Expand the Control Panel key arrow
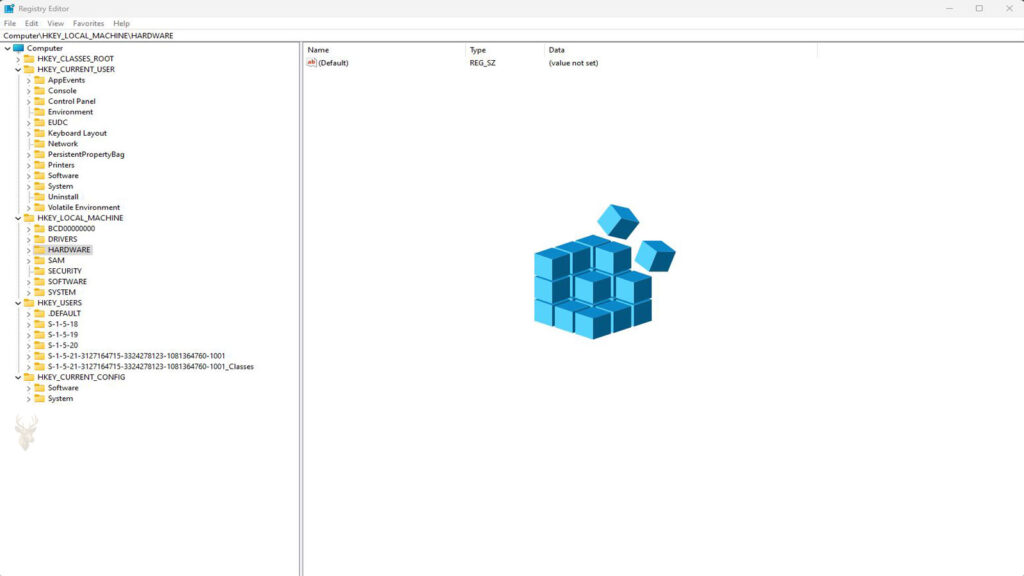 [x=29, y=102]
